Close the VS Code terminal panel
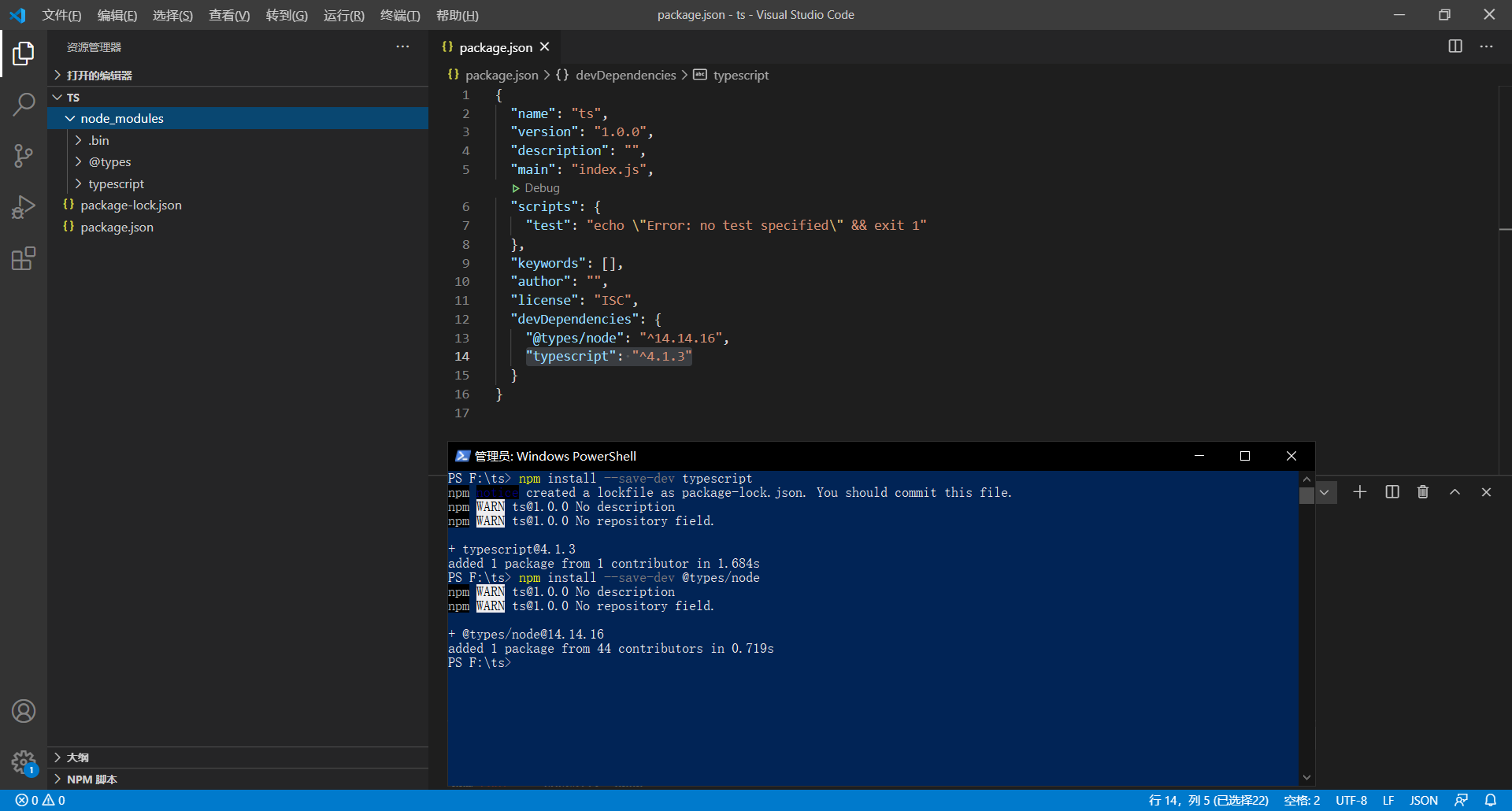 tap(1486, 492)
